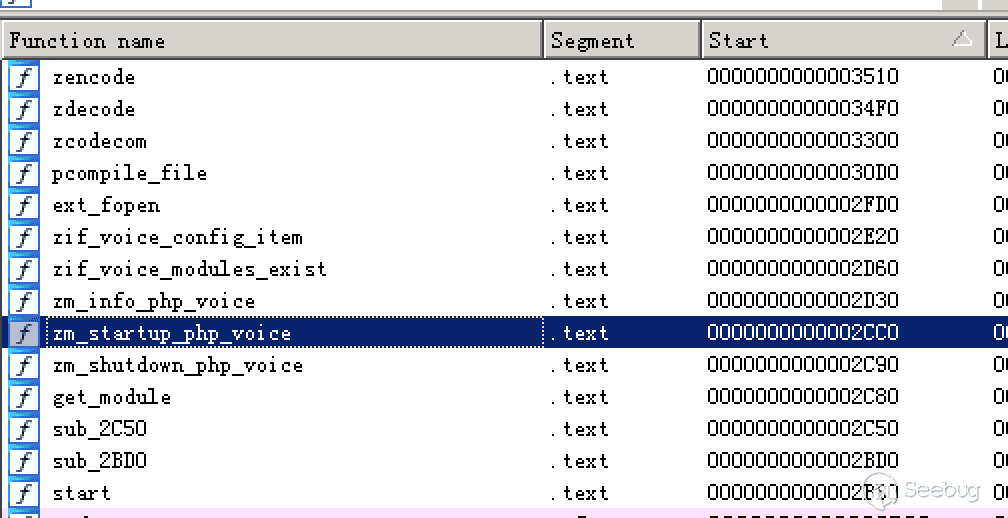Select the function icon for get_module
The width and height of the screenshot is (1008, 518).
24,397
